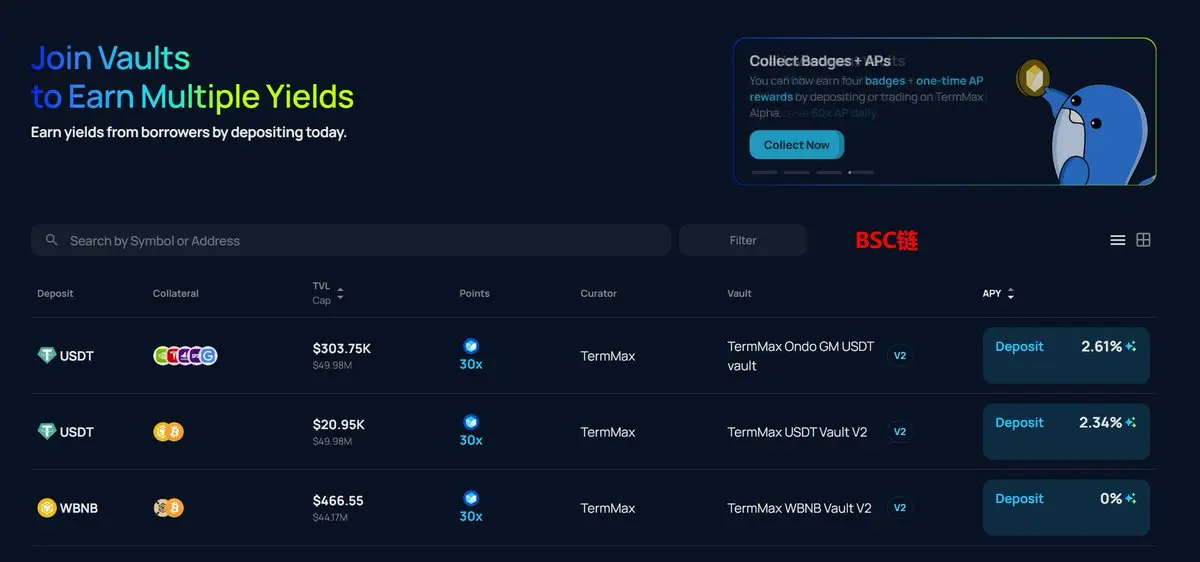Click 30x points badge in USDT Vault V2 row
Viewport: 1200px width, 562px height.
471,431
